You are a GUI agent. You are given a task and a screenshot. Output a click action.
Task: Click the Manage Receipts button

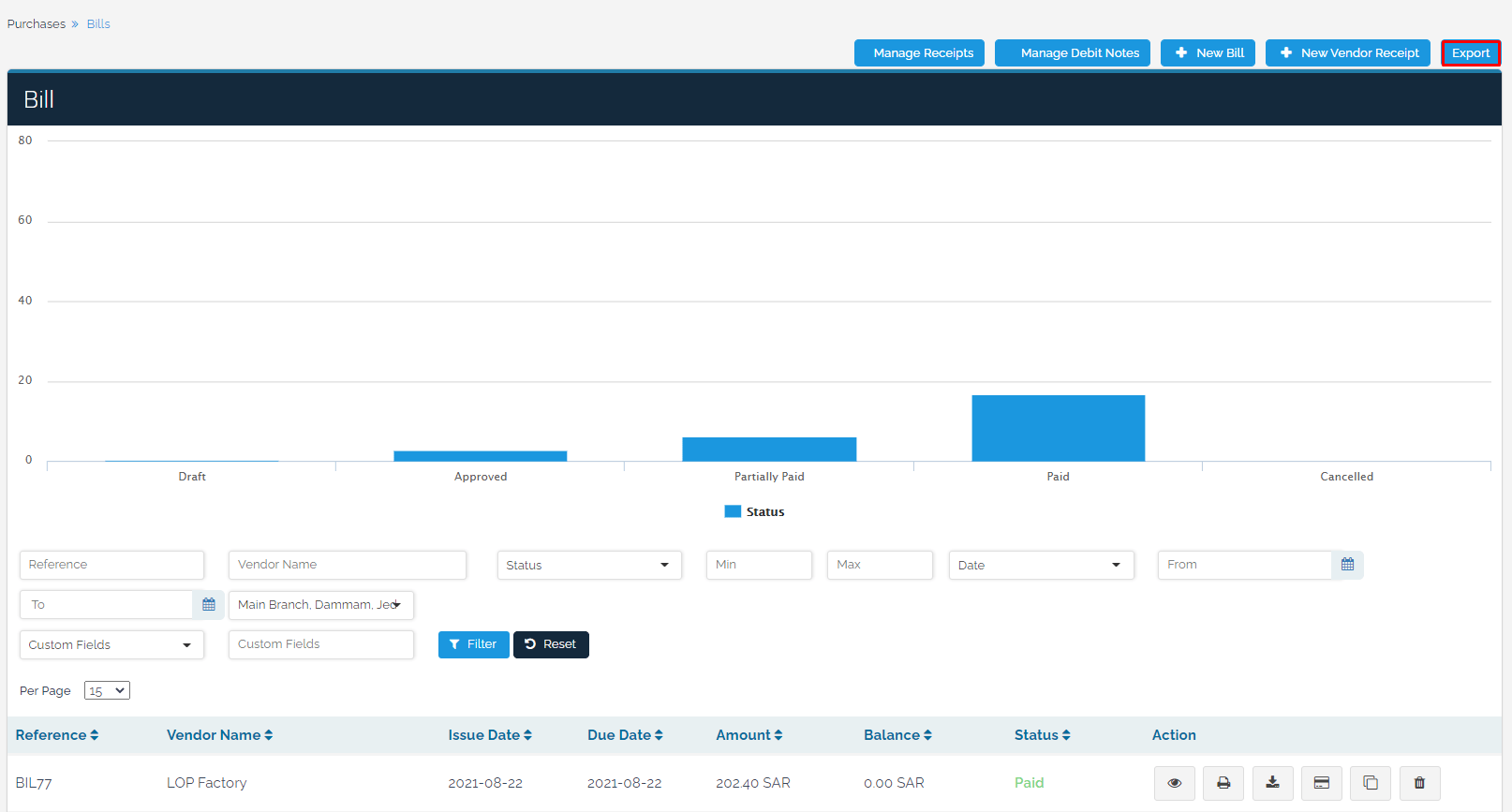pyautogui.click(x=919, y=53)
